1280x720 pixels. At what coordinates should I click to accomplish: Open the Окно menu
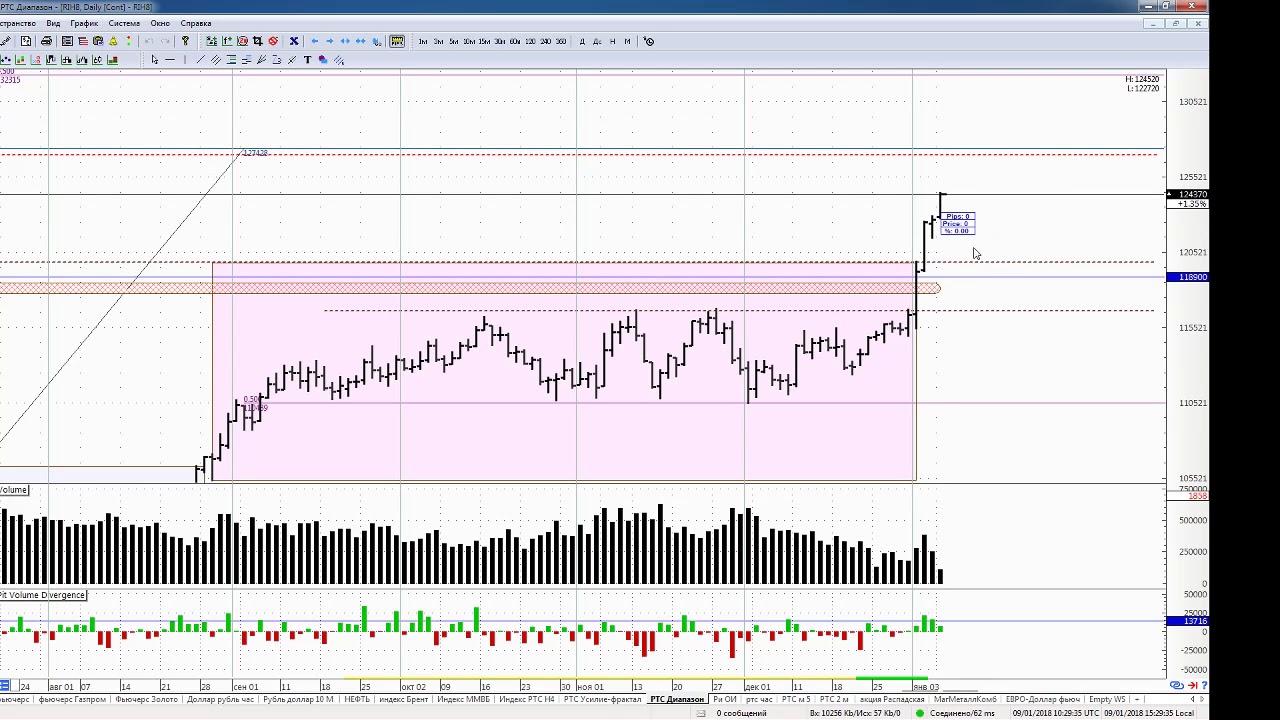click(160, 23)
